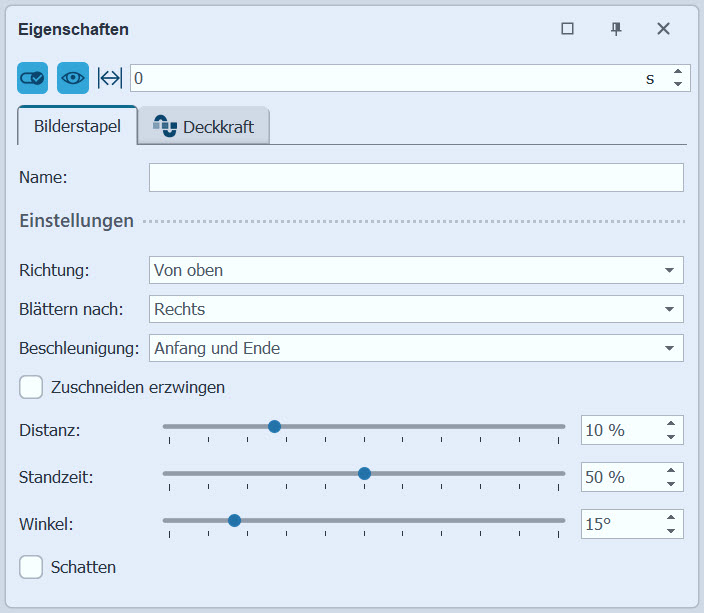Click the Name input field
Screen dimensions: 704x613
(416, 177)
